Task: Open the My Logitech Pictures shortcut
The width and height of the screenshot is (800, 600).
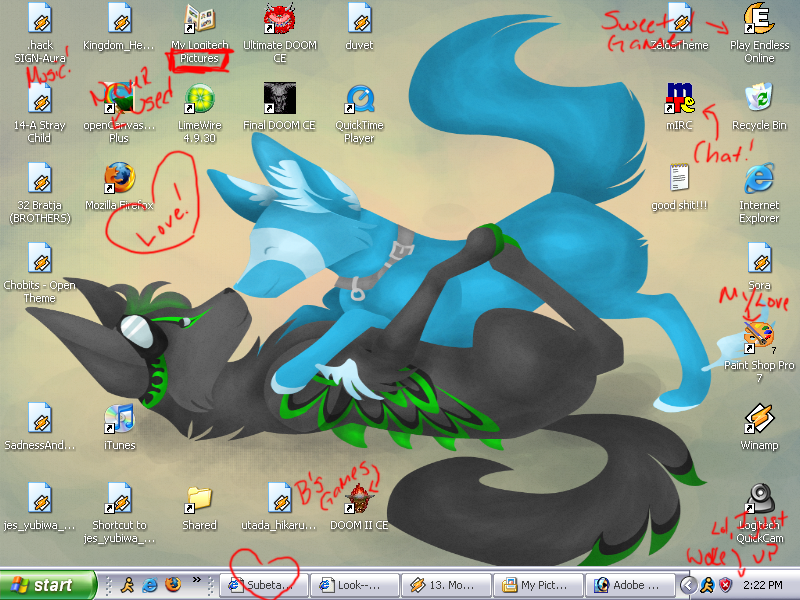Action: click(199, 18)
